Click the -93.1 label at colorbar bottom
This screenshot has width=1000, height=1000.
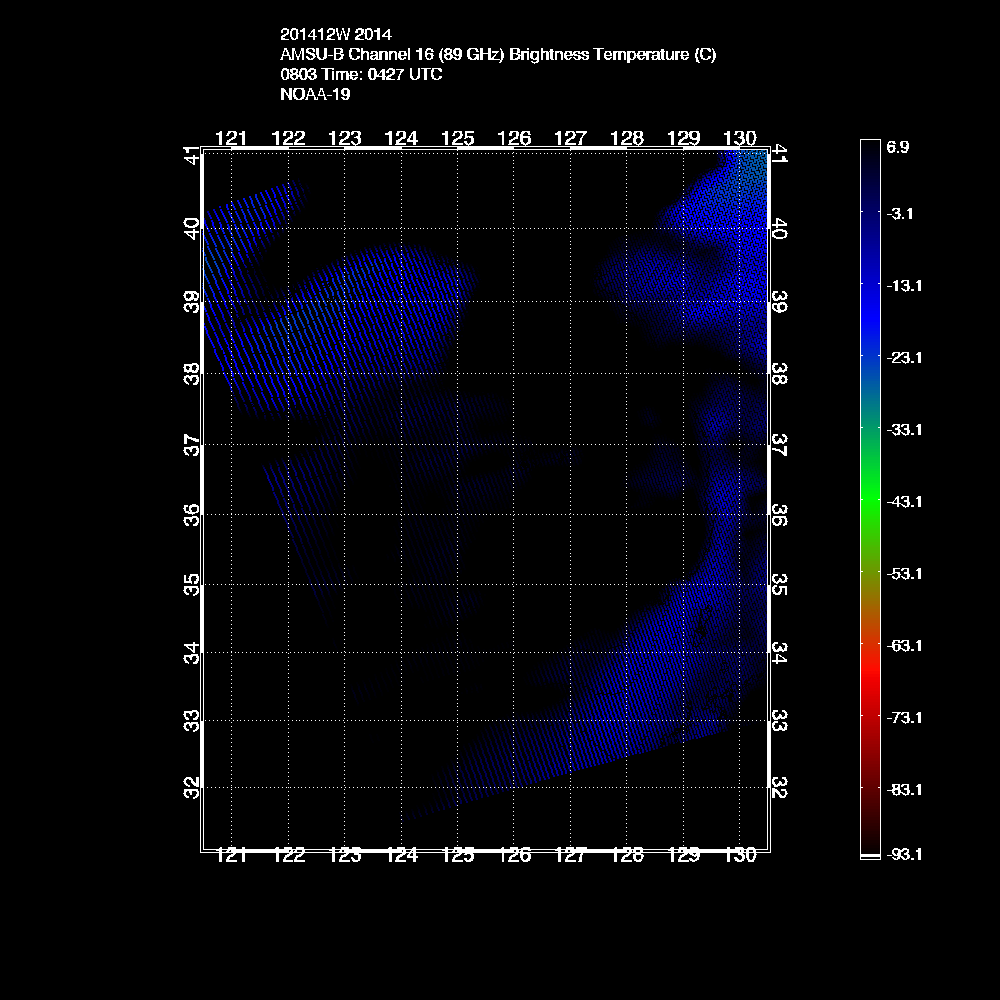[903, 855]
